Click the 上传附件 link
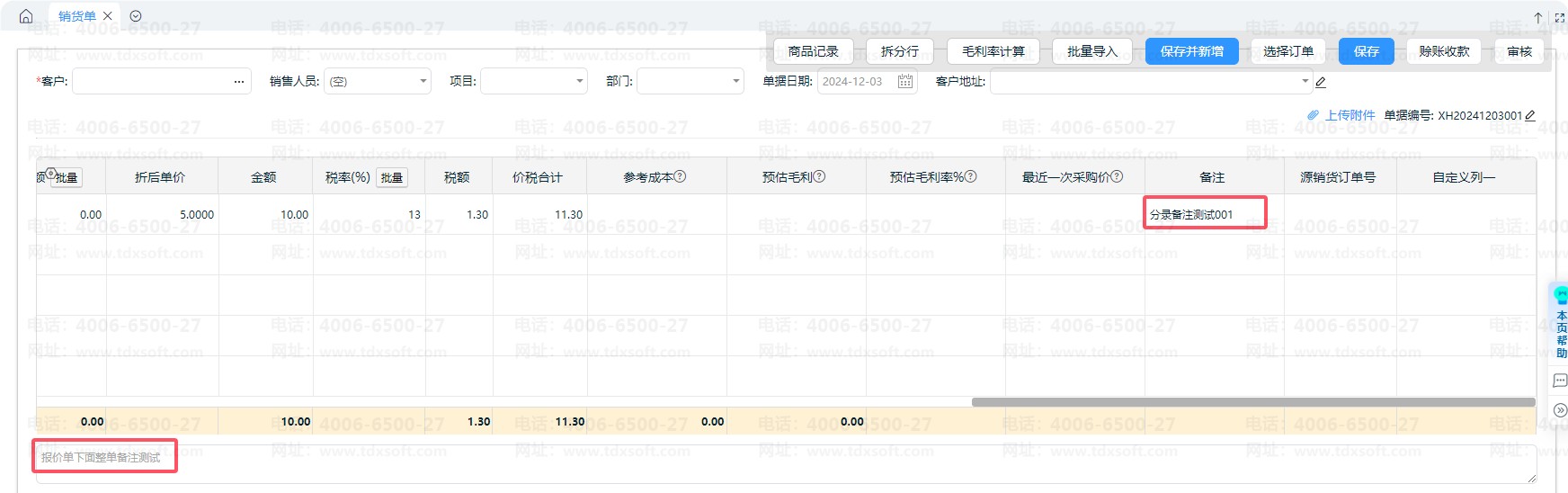1568x493 pixels. tap(1349, 115)
